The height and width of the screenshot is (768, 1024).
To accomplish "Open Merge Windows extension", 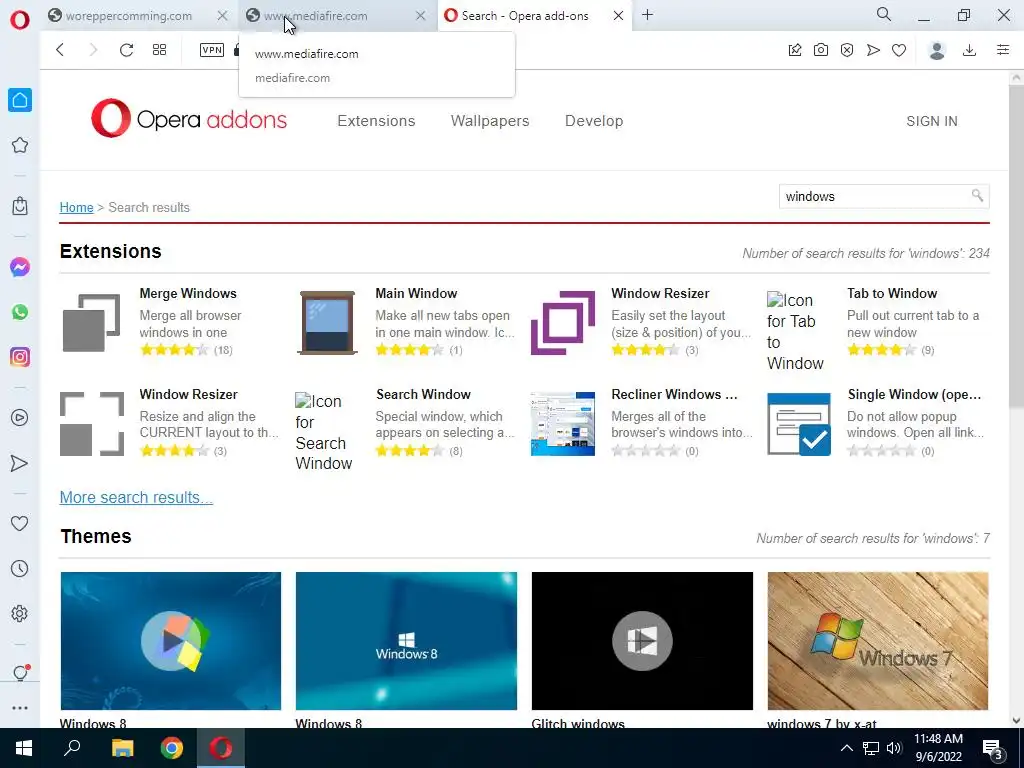I will tap(188, 294).
